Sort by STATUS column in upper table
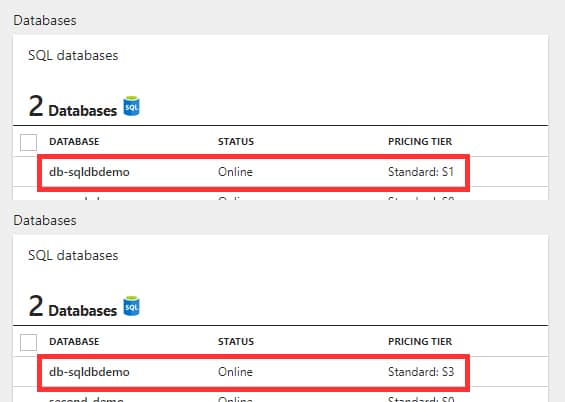Image resolution: width=565 pixels, height=402 pixels. tap(236, 142)
